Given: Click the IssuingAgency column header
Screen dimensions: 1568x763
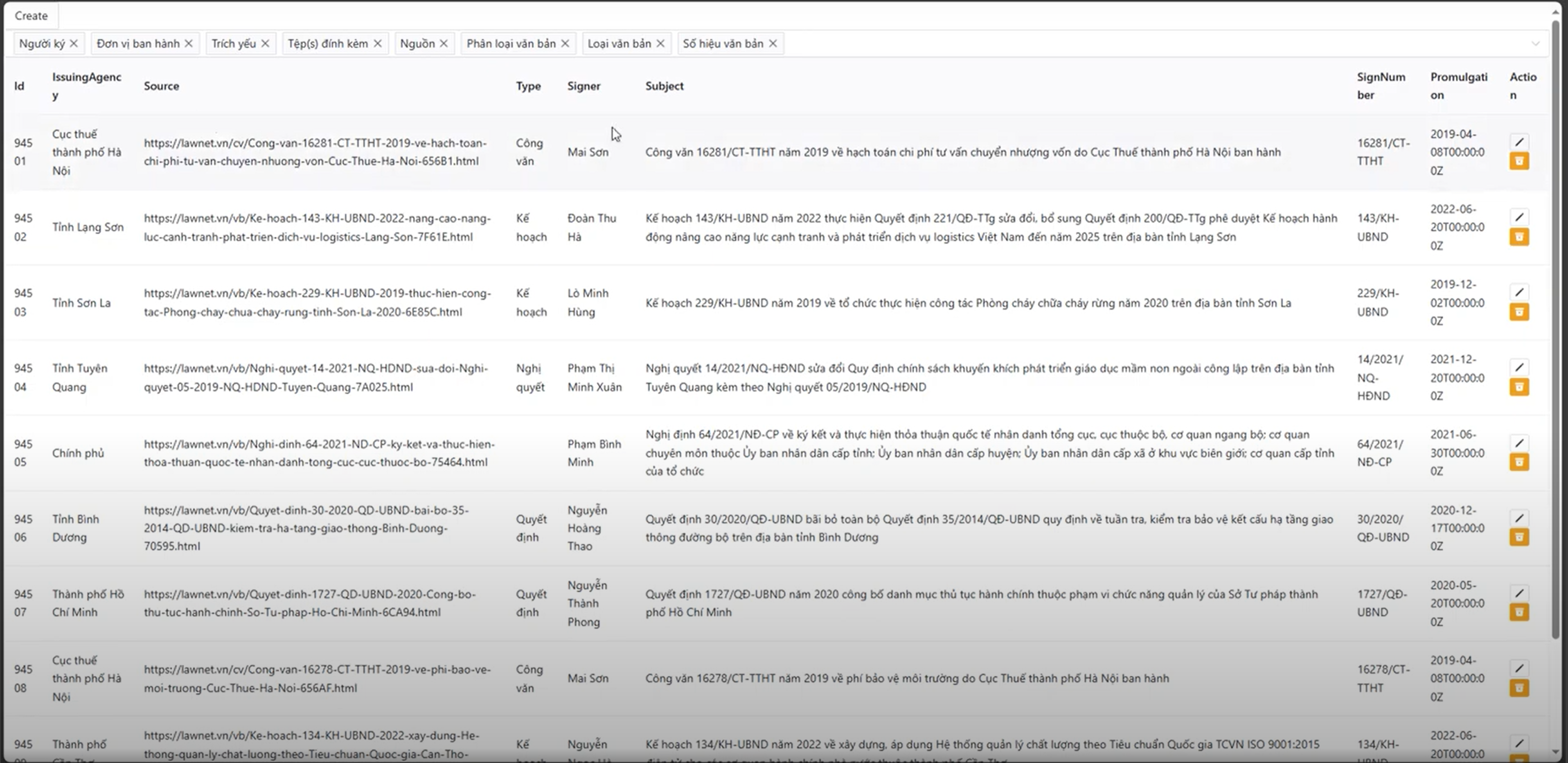Looking at the screenshot, I should (86, 86).
